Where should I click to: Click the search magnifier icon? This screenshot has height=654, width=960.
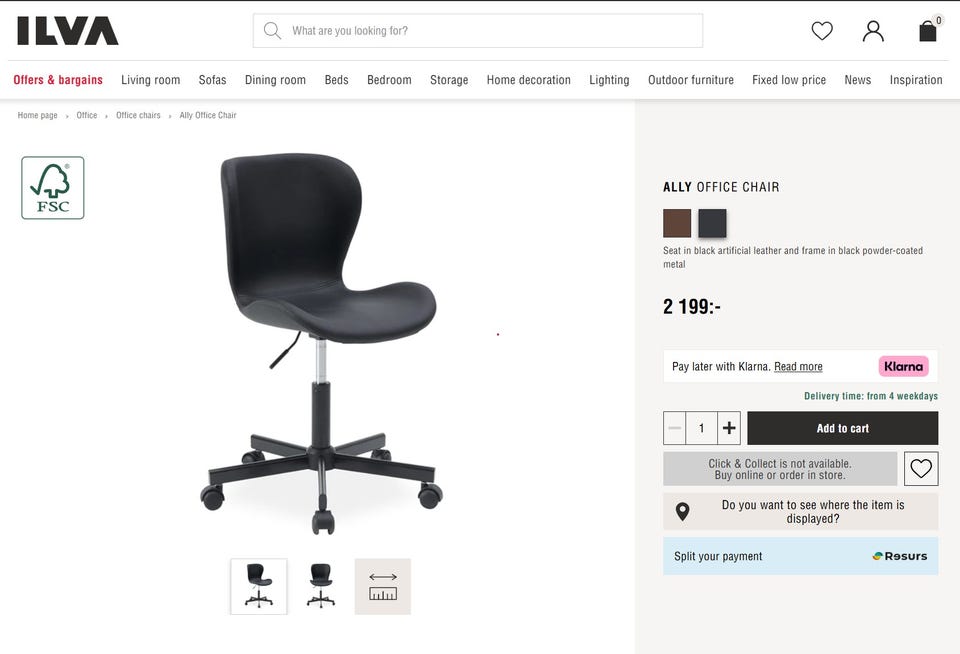click(x=272, y=31)
